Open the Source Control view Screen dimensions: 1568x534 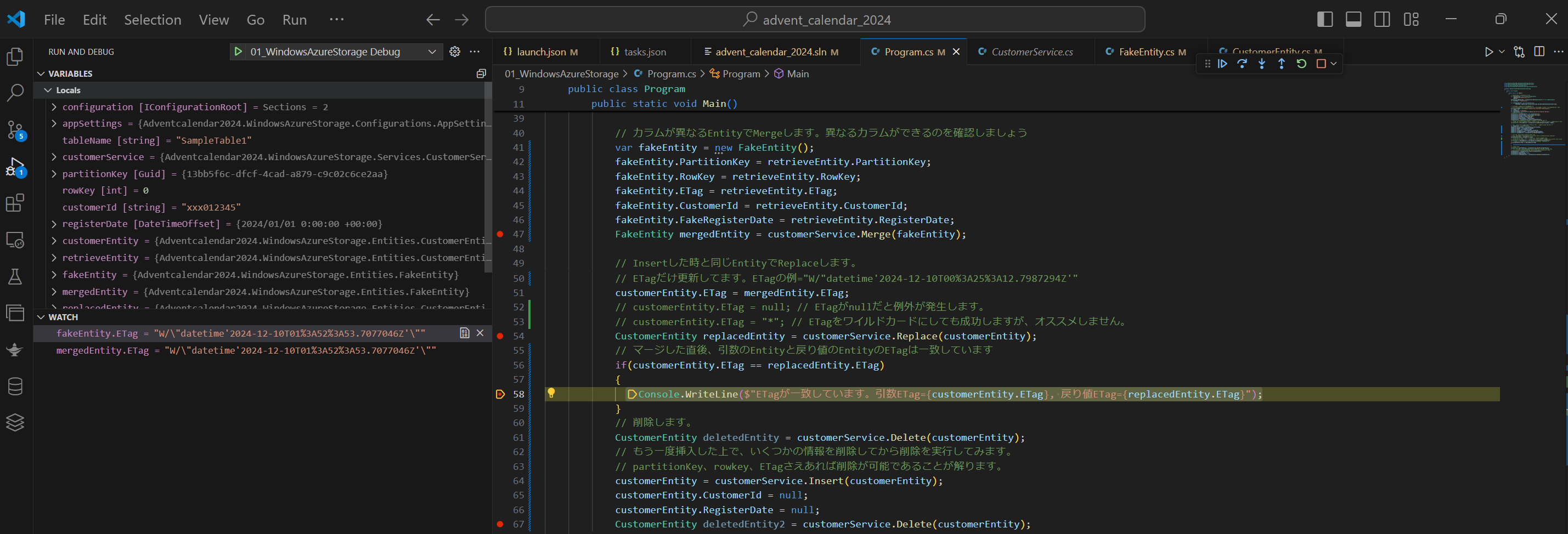15,129
